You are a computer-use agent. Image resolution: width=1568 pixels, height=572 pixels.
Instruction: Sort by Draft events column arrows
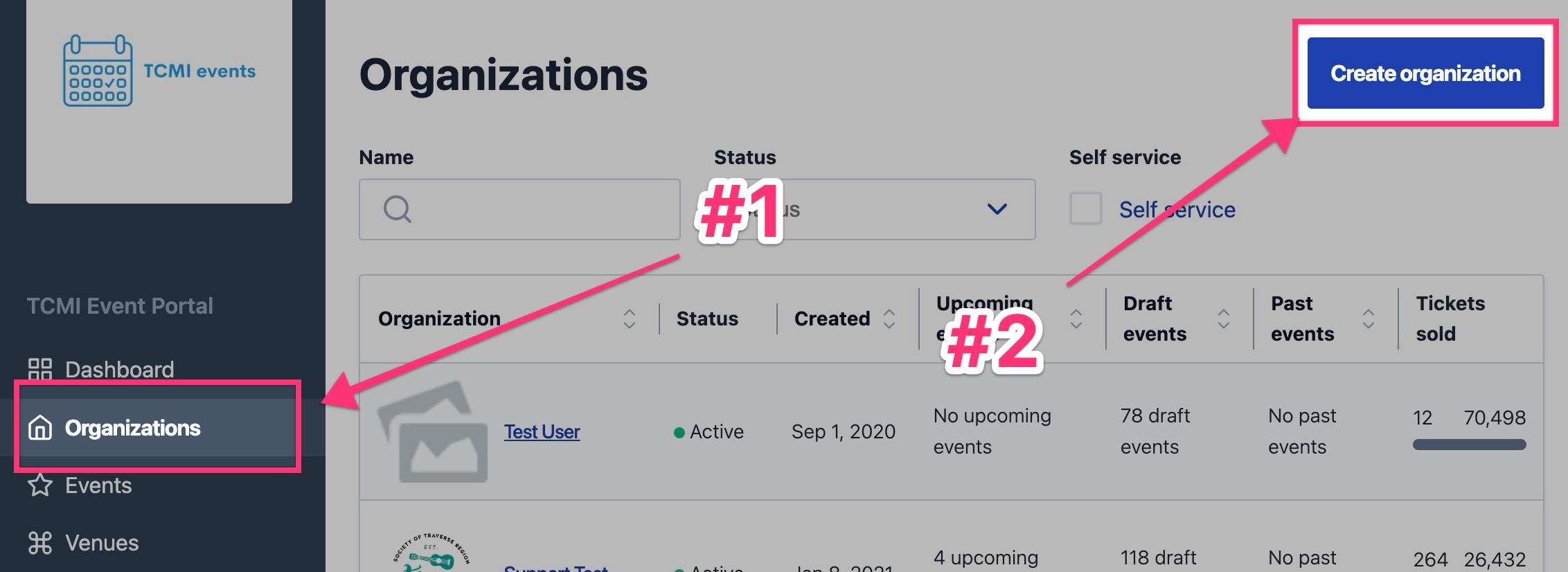[1224, 319]
